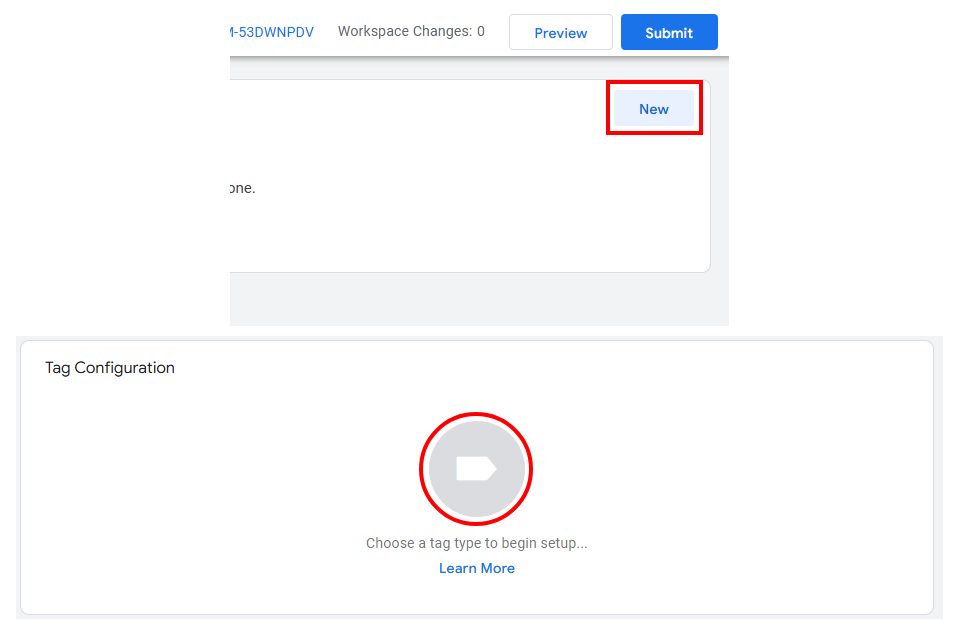The width and height of the screenshot is (958, 630).
Task: Open the container ID ending in 53DWNPDV
Action: [x=272, y=32]
